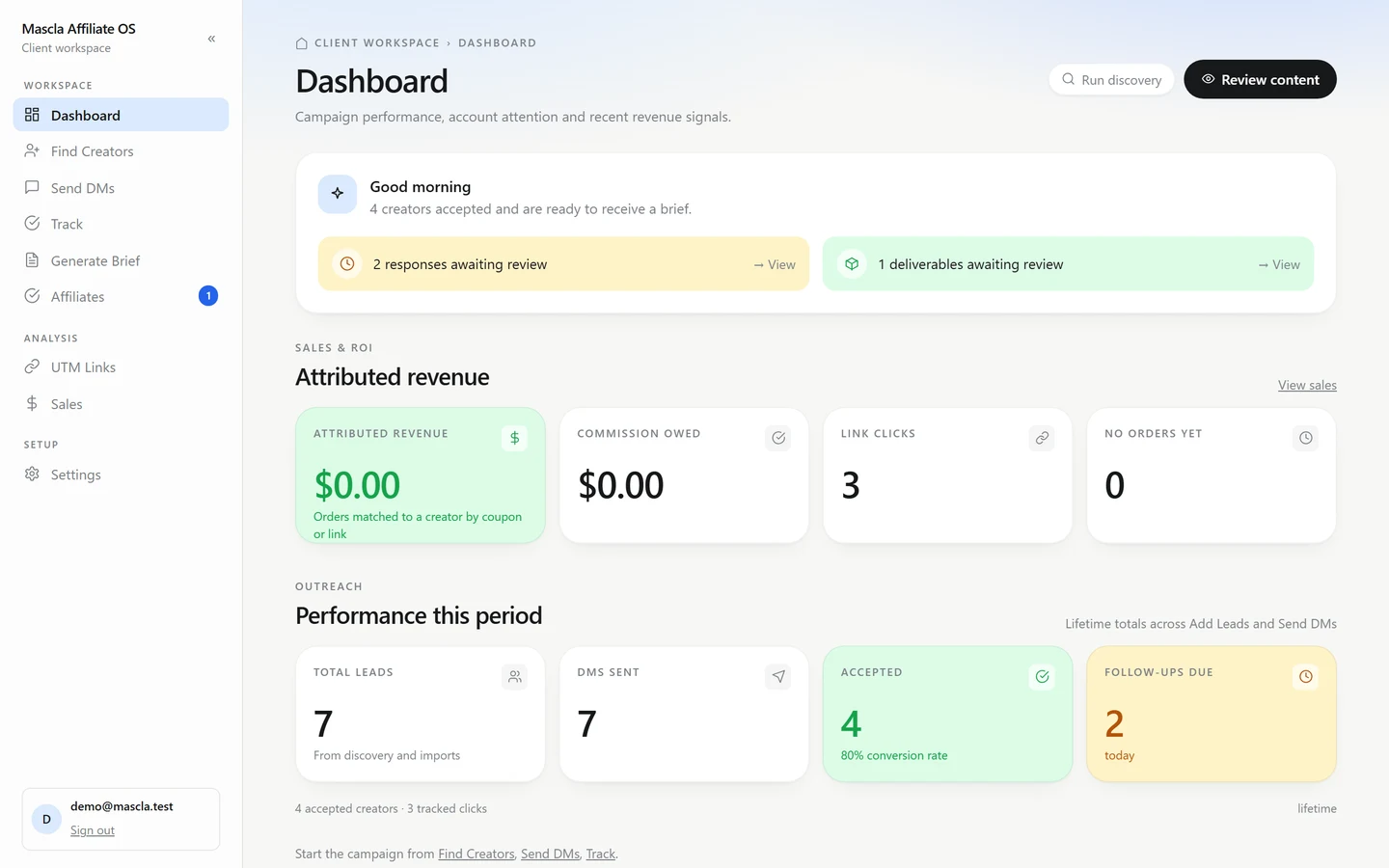This screenshot has width=1389, height=868.
Task: Navigate to Affiliates in sidebar
Action: tap(121, 296)
